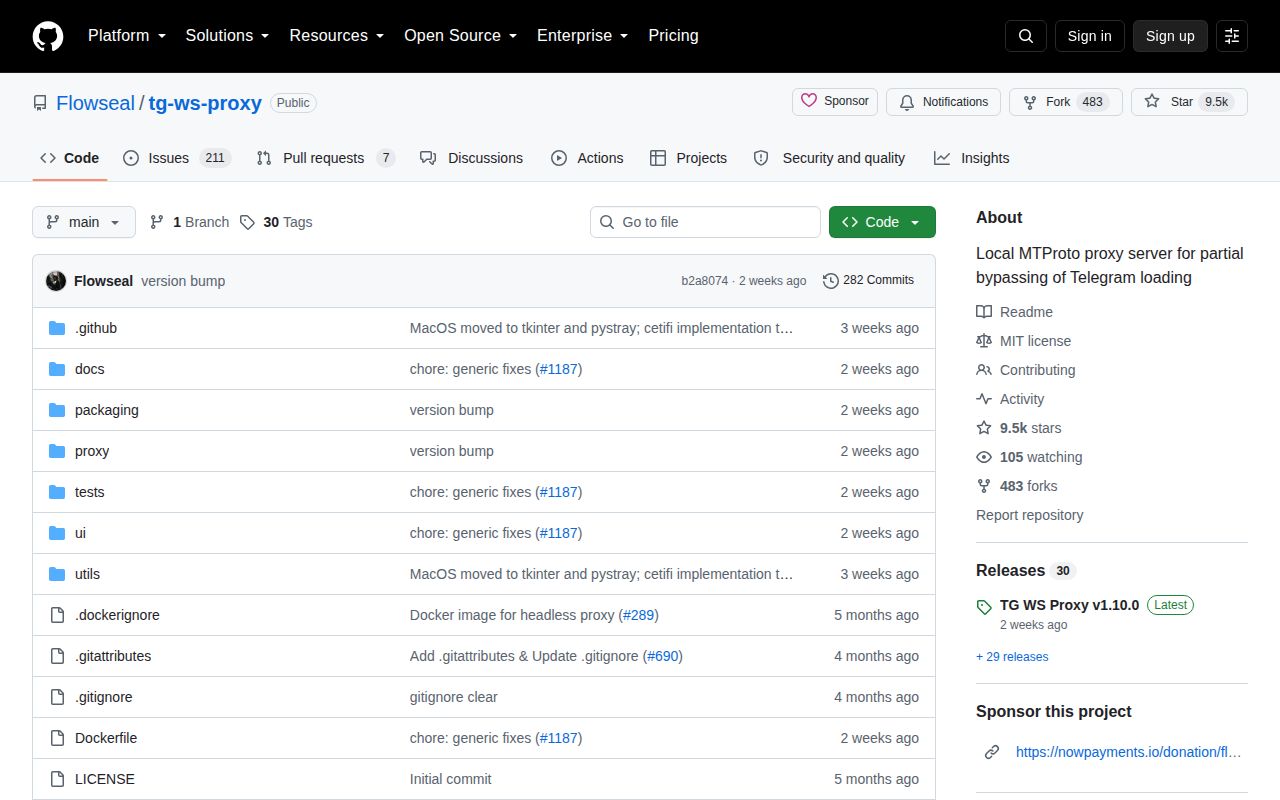View the 1 Branch list
1280x800 pixels.
(x=189, y=222)
